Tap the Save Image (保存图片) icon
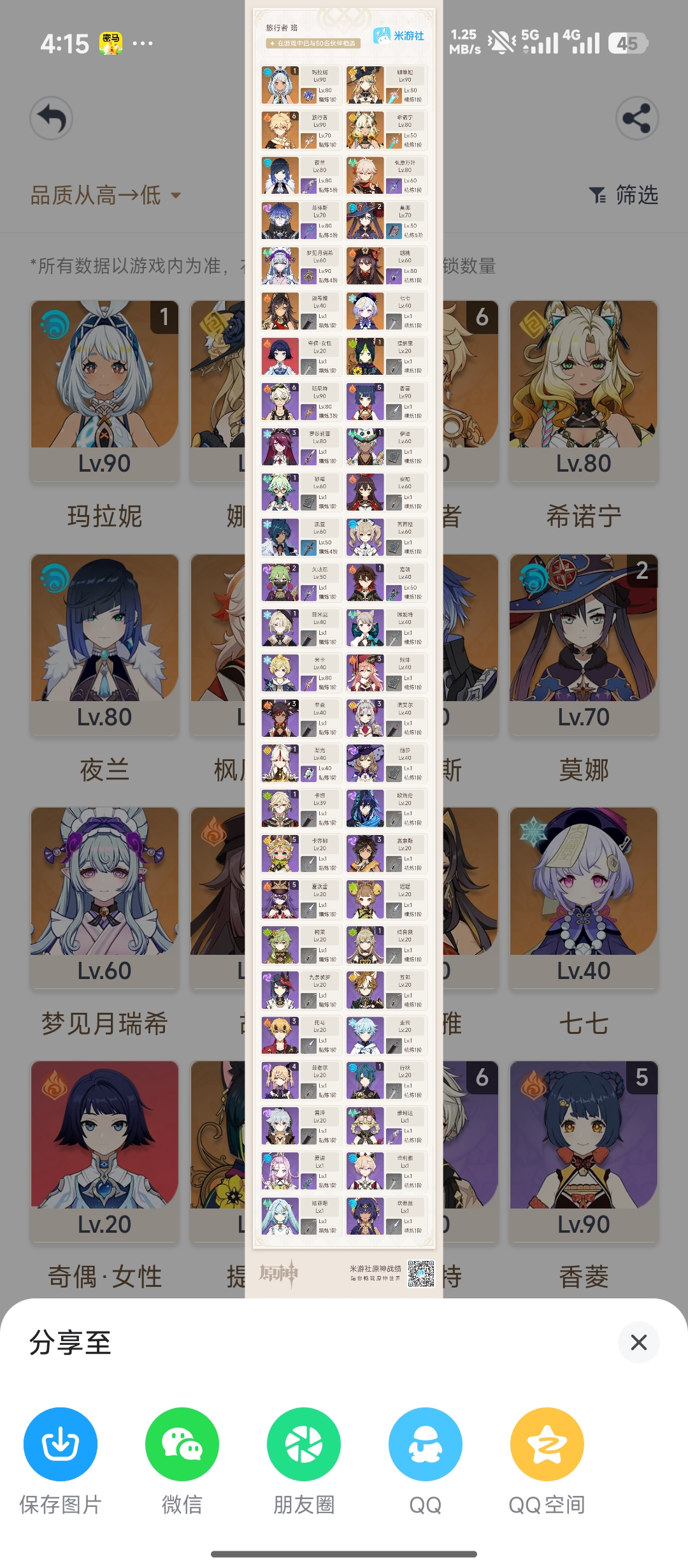The height and width of the screenshot is (1568, 688). [61, 1444]
